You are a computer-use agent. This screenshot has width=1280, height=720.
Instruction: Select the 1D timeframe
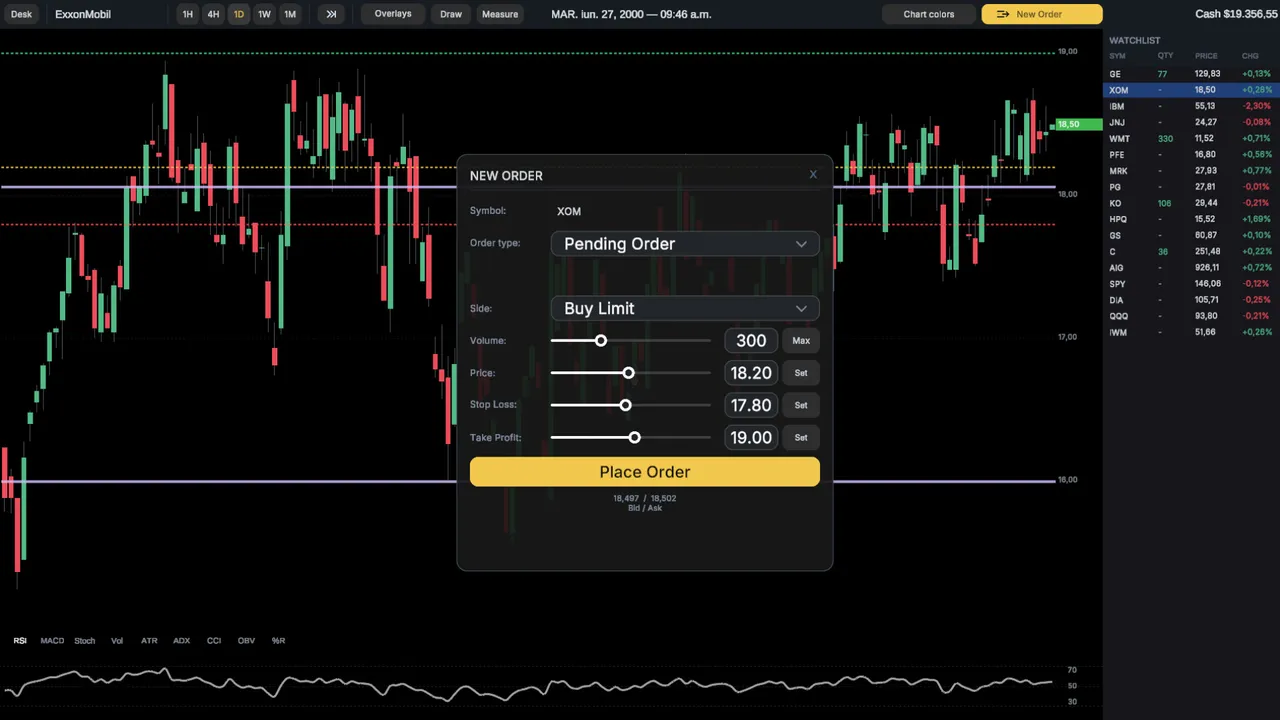[238, 14]
